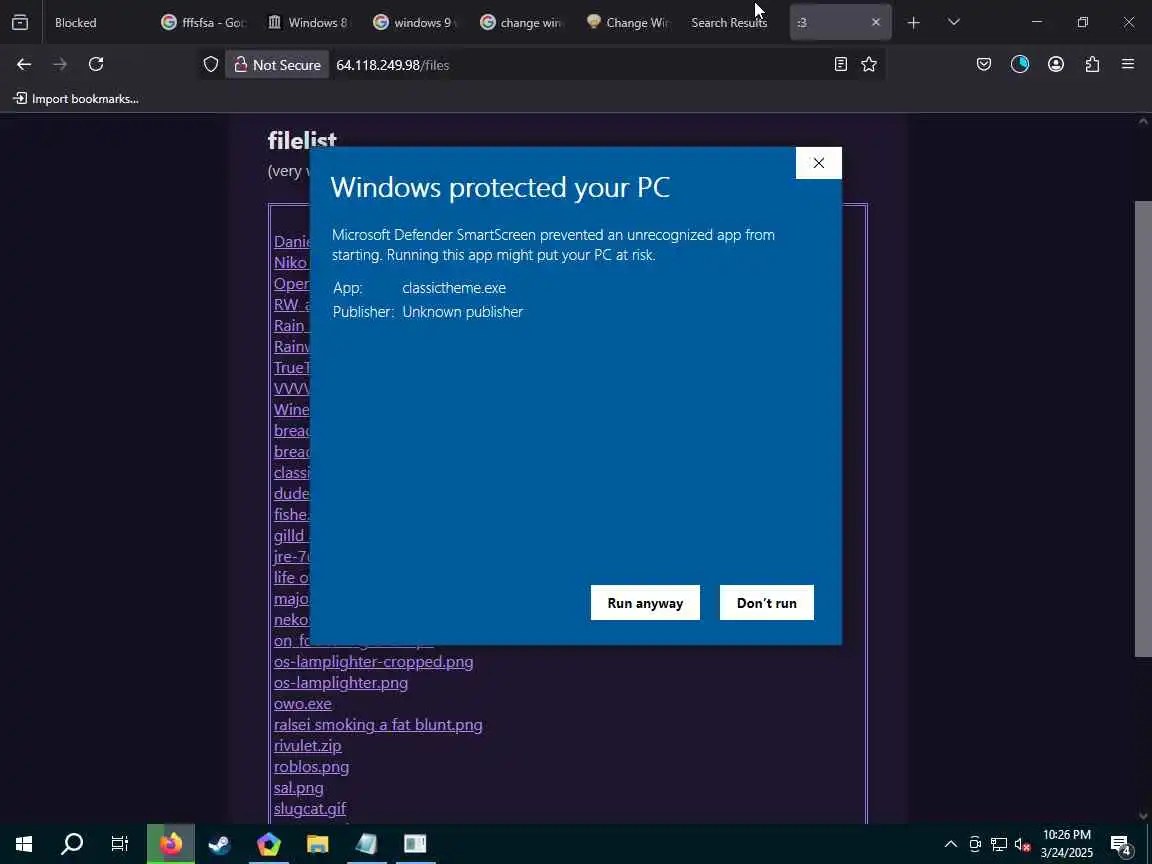Open slugcat.gif link
The height and width of the screenshot is (864, 1152).
[x=309, y=808]
